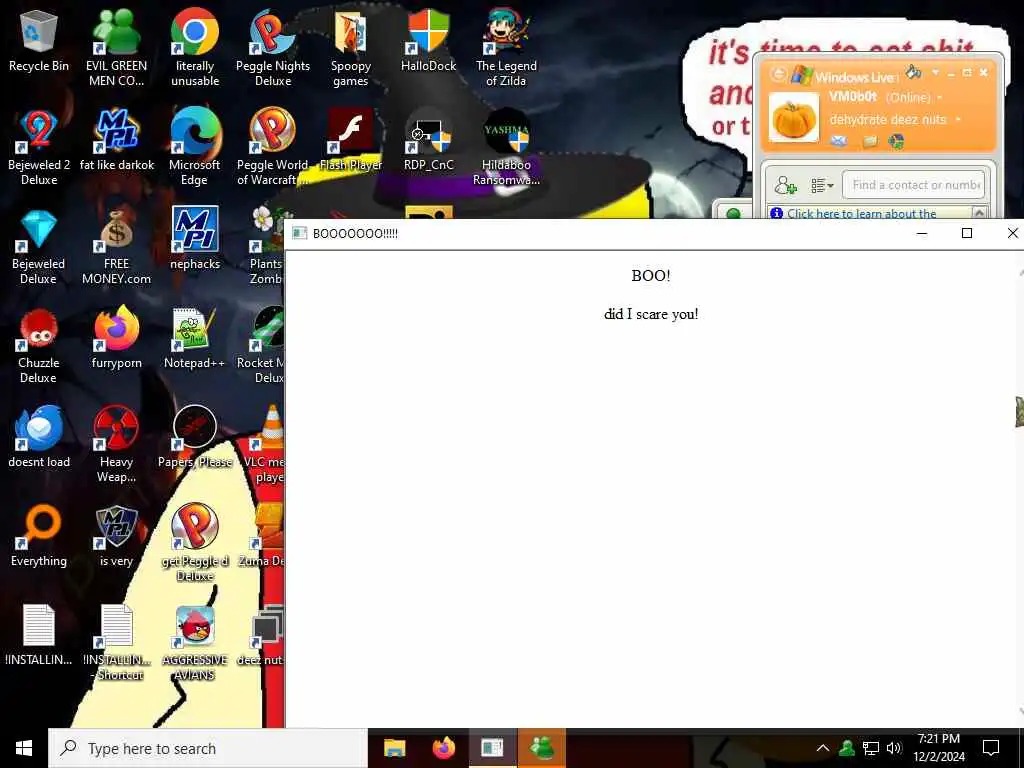Image resolution: width=1024 pixels, height=768 pixels.
Task: Open the Spoopy games folder
Action: click(351, 47)
